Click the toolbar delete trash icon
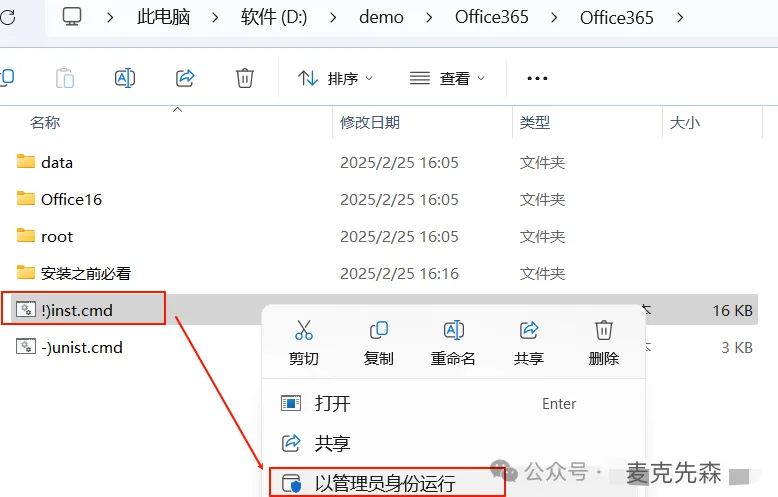The height and width of the screenshot is (497, 778). pos(245,78)
